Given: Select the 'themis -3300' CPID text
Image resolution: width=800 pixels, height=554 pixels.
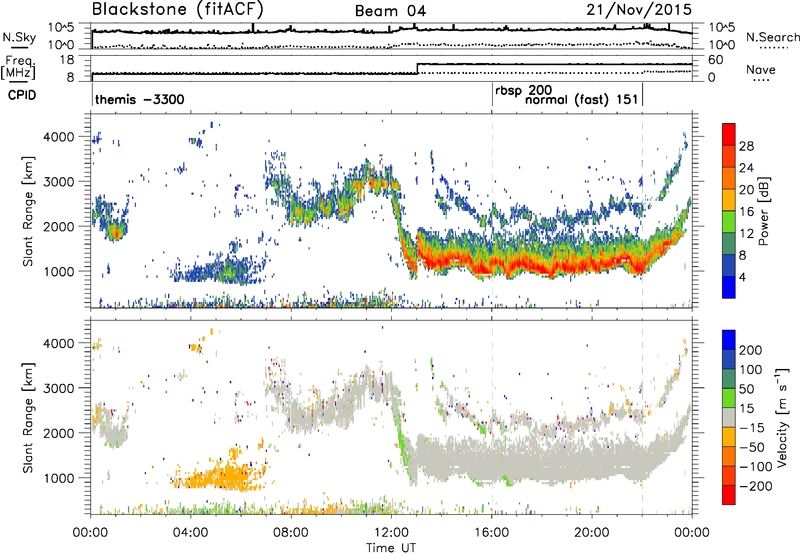Looking at the screenshot, I should click(x=140, y=99).
